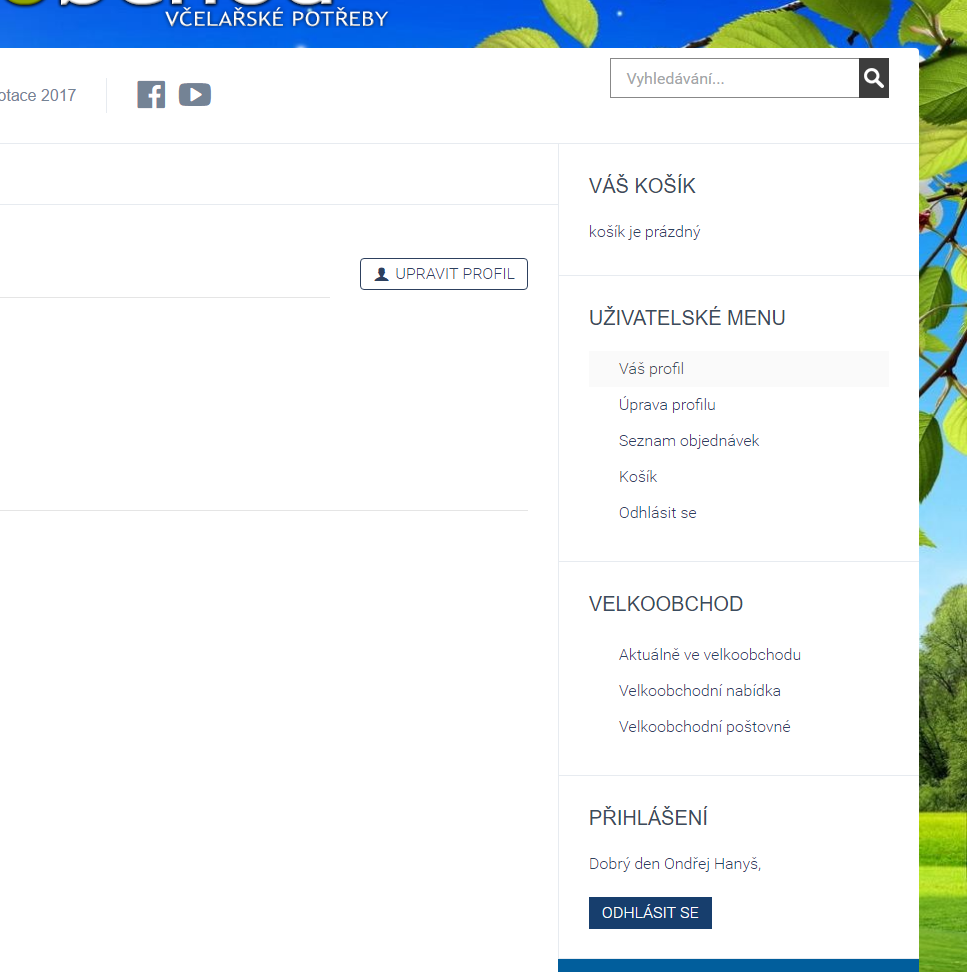The image size is (967, 972).
Task: Open Velkoobchodní poštovné link
Action: [705, 727]
